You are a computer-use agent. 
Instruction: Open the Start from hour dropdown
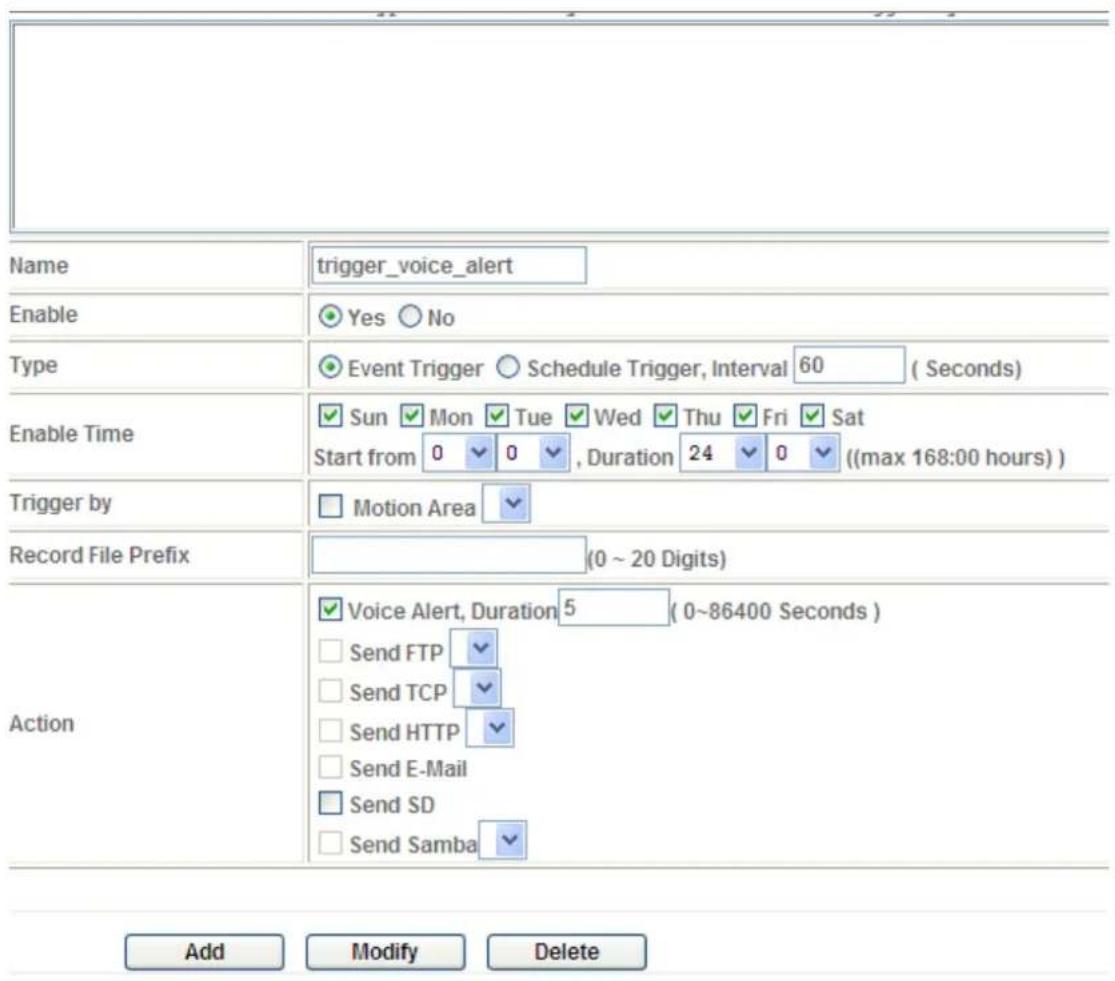459,453
